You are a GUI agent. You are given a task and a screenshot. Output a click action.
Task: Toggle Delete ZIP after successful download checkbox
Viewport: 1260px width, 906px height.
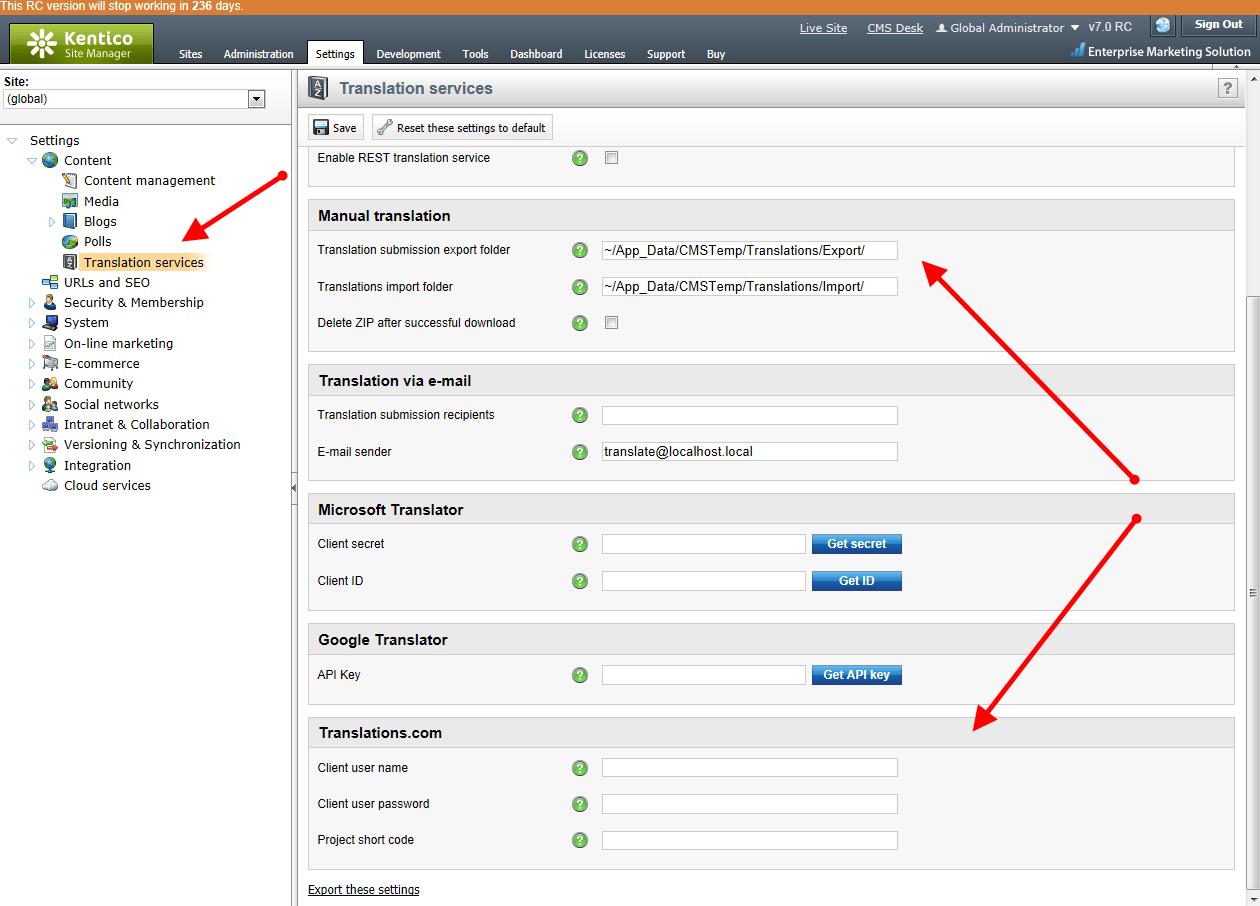(612, 323)
